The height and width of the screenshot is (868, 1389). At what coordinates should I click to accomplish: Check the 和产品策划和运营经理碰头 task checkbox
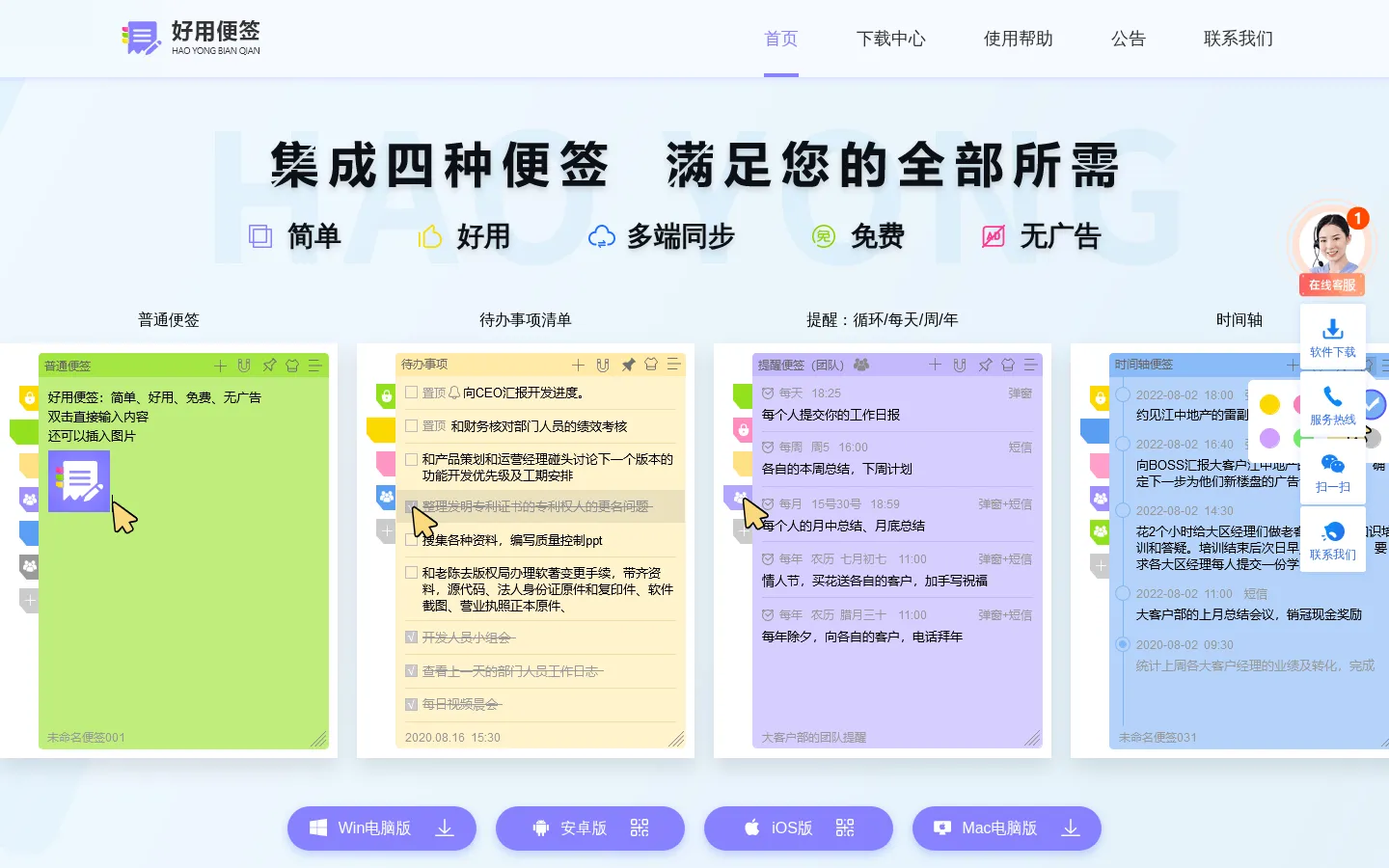[x=411, y=460]
